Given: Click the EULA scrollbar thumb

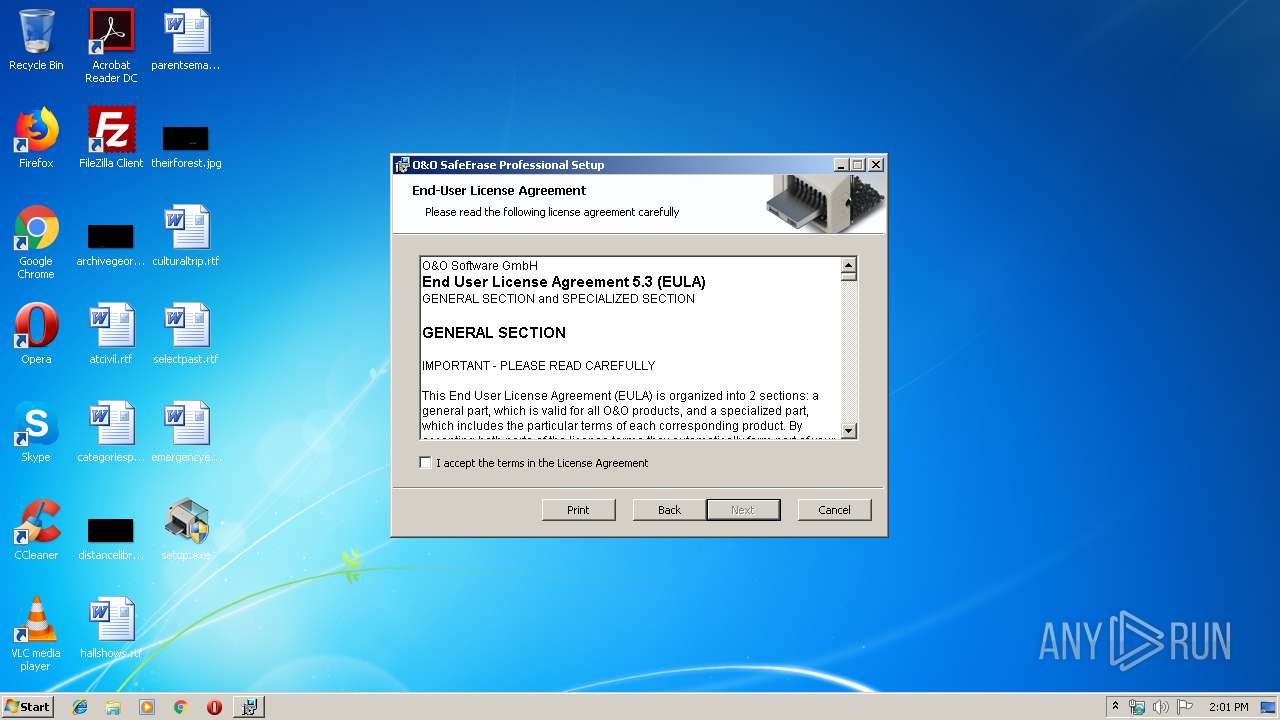Looking at the screenshot, I should click(849, 277).
